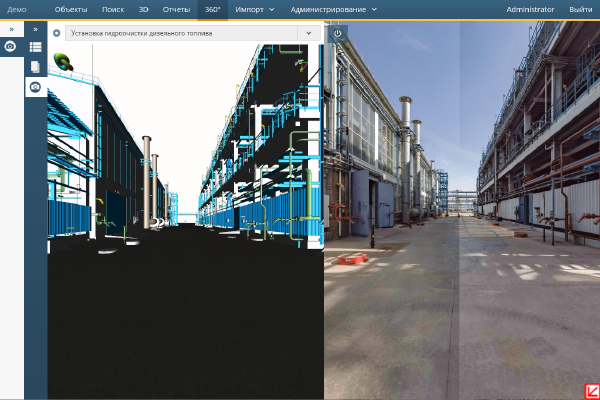Go to the Объекты menu
The height and width of the screenshot is (400, 600).
(x=71, y=9)
